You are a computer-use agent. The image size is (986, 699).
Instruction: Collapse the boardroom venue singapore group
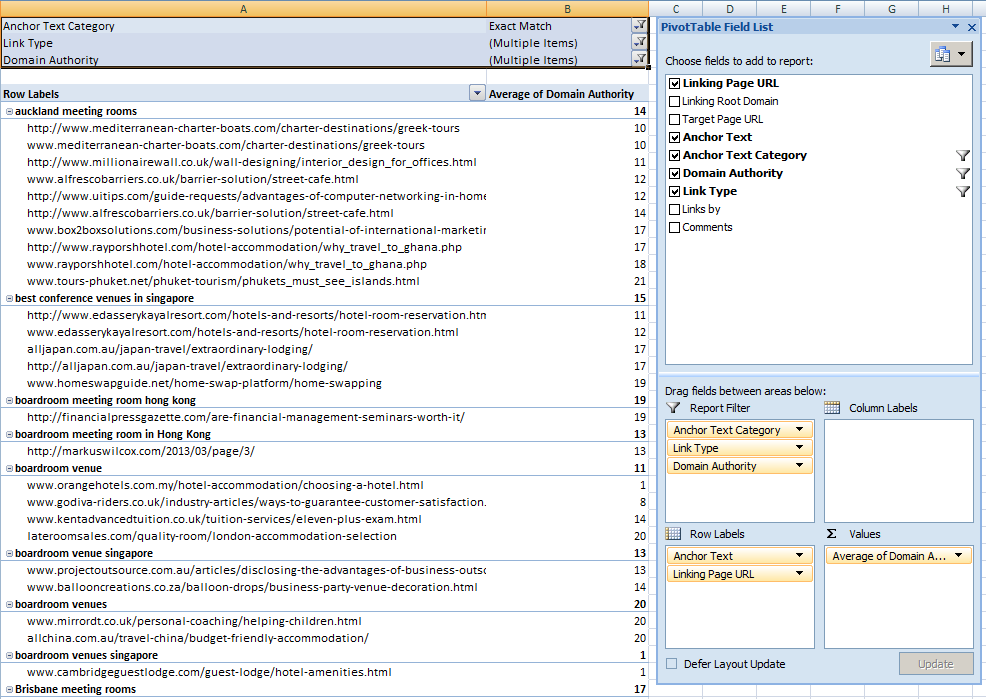9,553
